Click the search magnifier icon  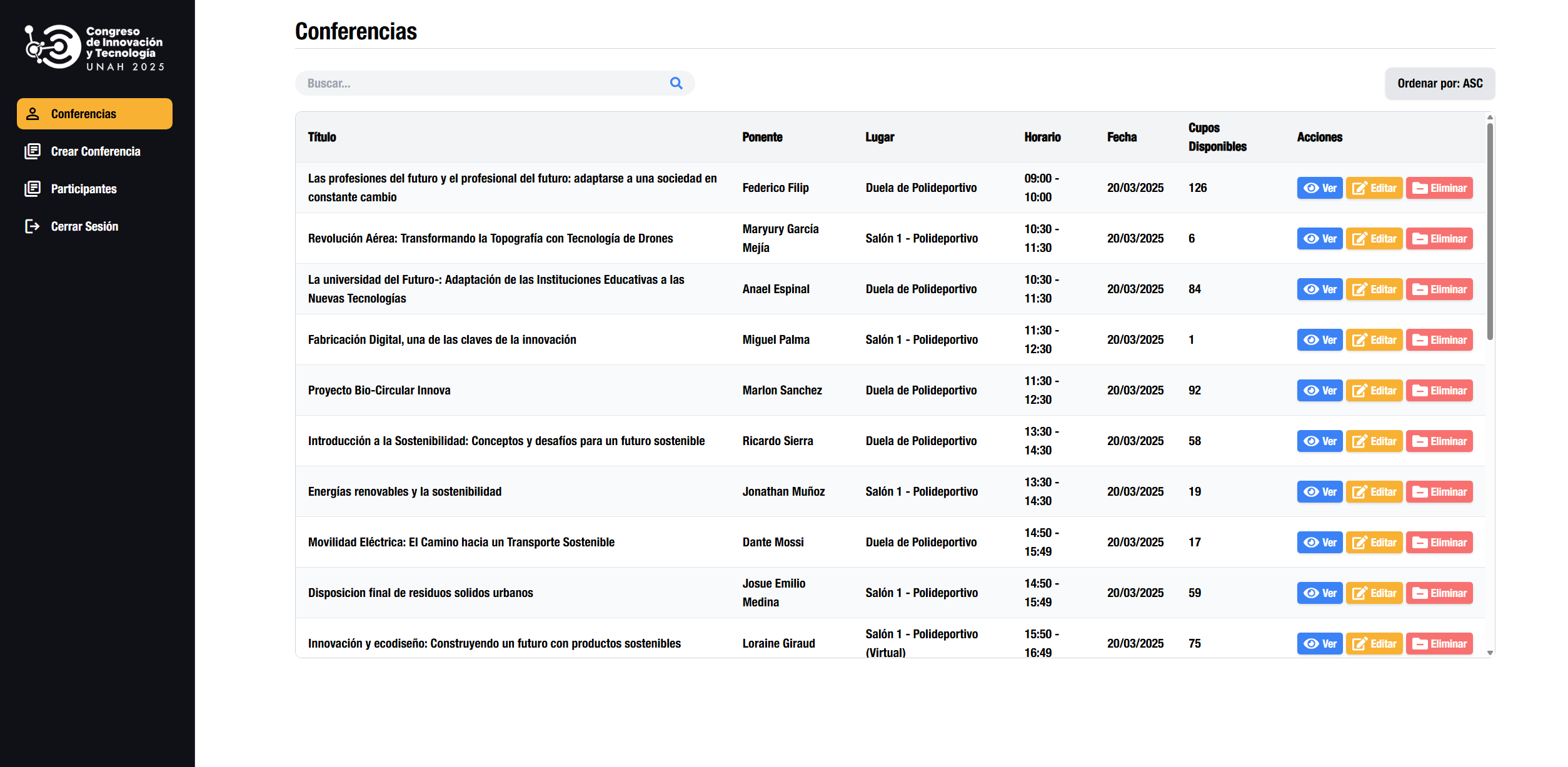click(676, 83)
